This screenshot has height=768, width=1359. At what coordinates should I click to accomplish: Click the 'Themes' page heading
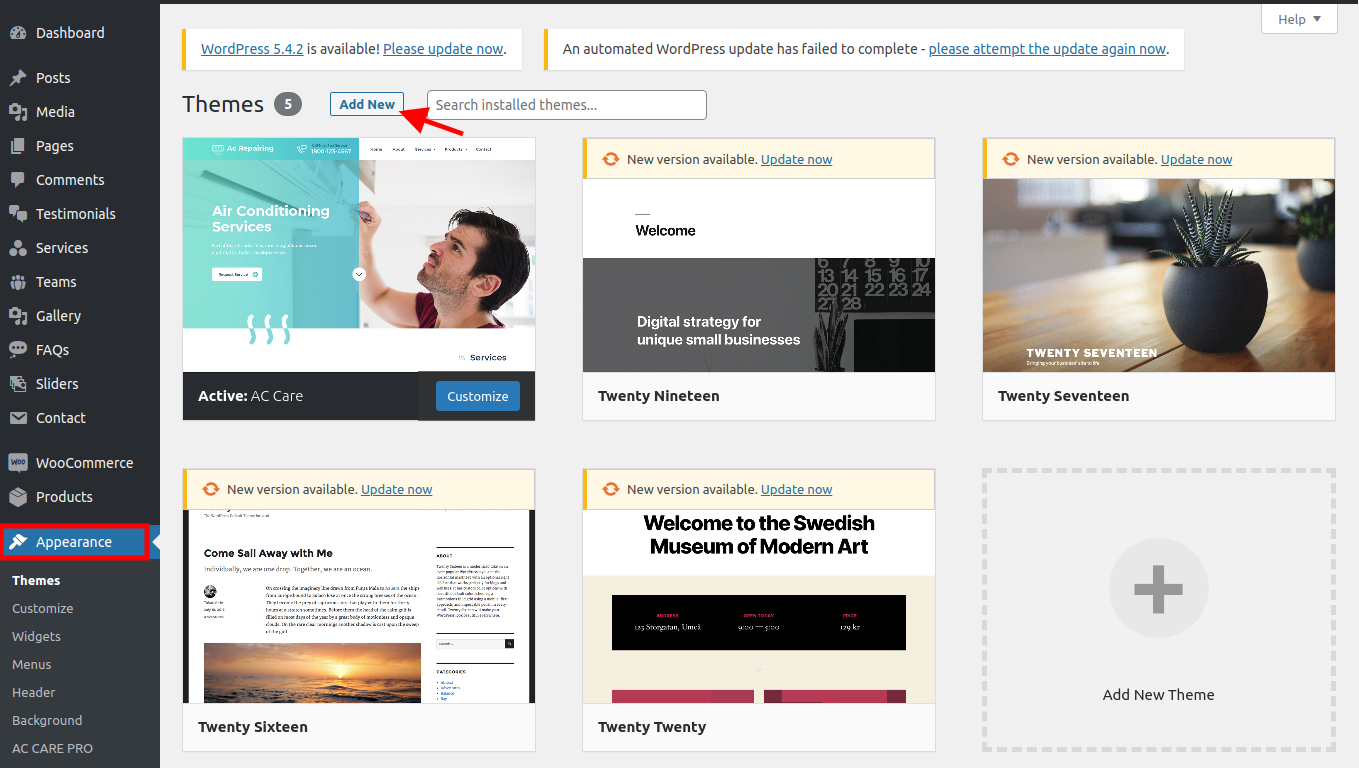[223, 104]
